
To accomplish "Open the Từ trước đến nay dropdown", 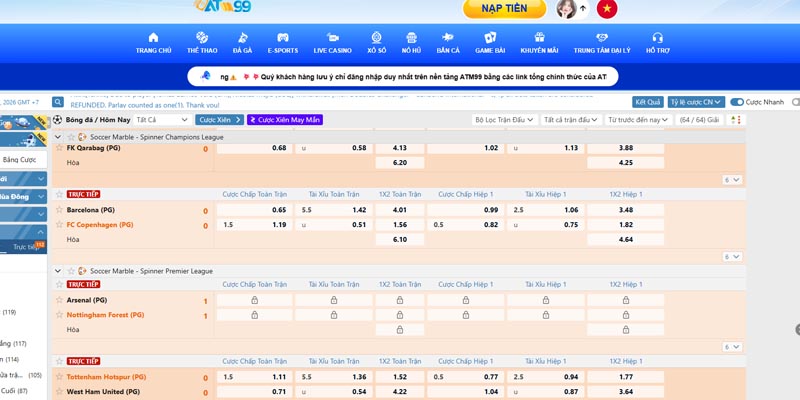I will coord(637,120).
